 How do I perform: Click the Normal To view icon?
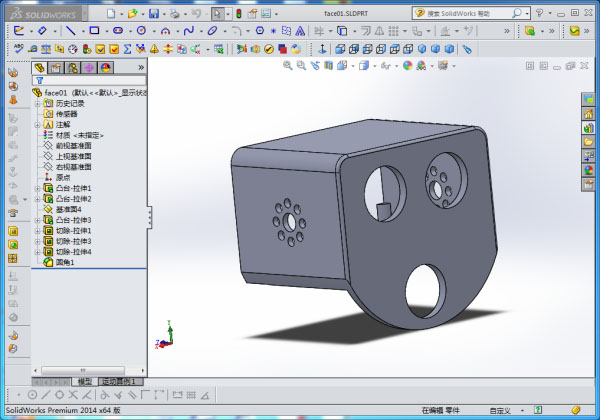click(x=322, y=49)
